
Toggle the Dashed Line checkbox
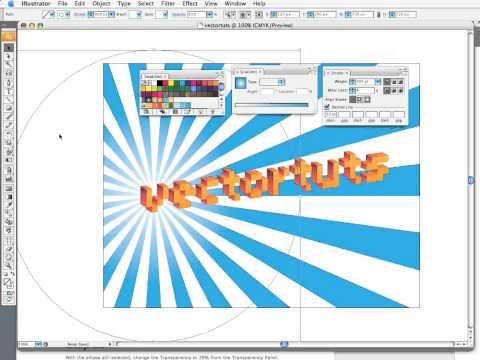coord(327,107)
